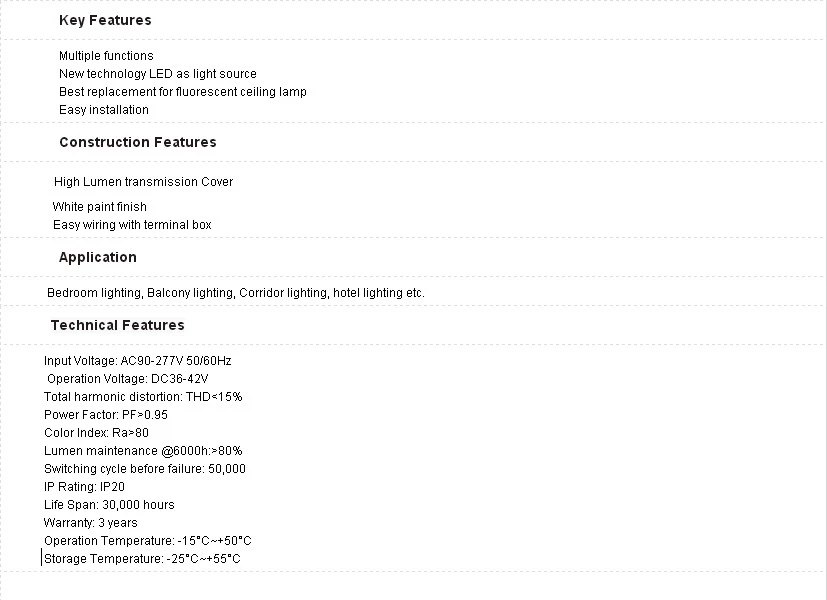Click the Lumen maintenance line
The width and height of the screenshot is (827, 600).
pos(143,451)
